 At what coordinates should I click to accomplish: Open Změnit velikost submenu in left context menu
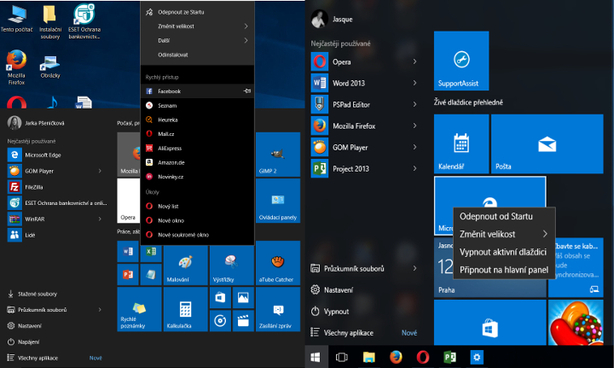click(x=197, y=26)
